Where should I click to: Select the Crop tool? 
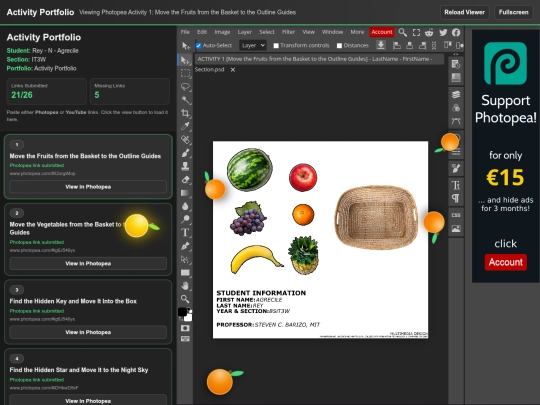coord(185,113)
